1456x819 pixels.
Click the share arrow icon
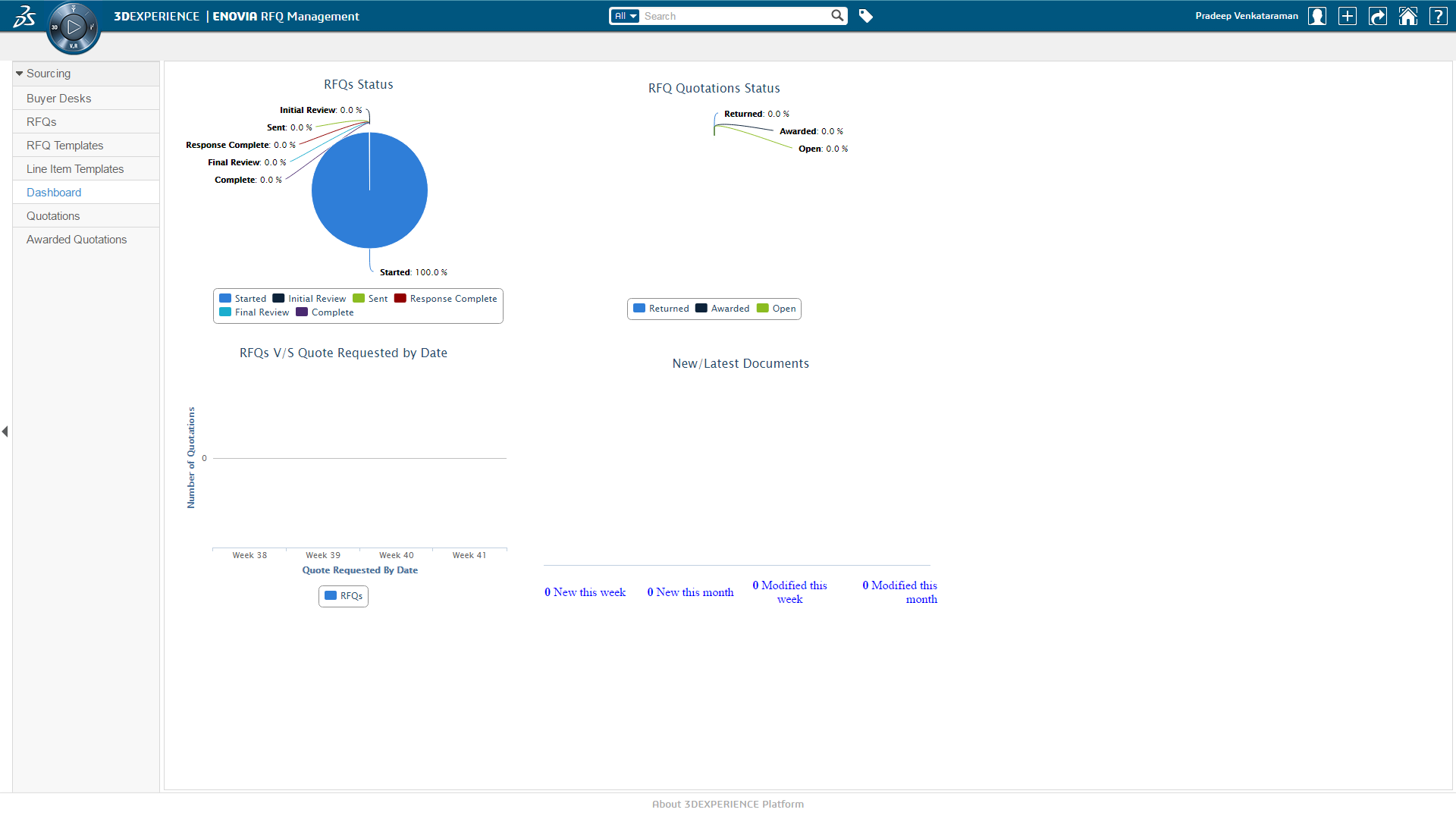pyautogui.click(x=1378, y=16)
